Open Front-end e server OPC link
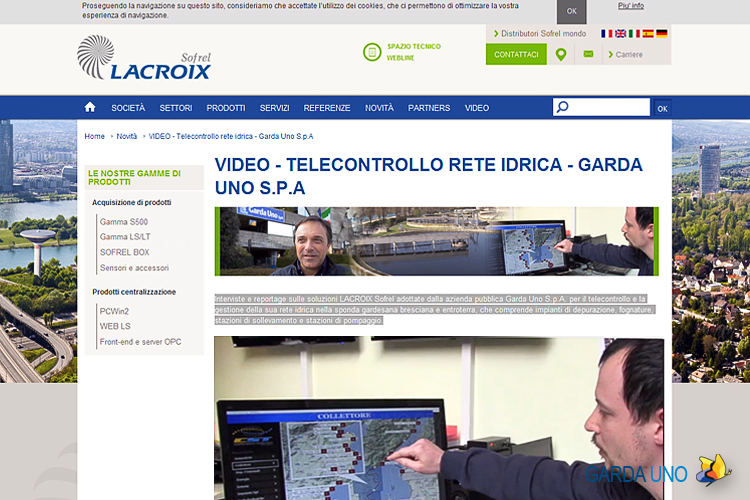The height and width of the screenshot is (500, 750). click(x=140, y=342)
